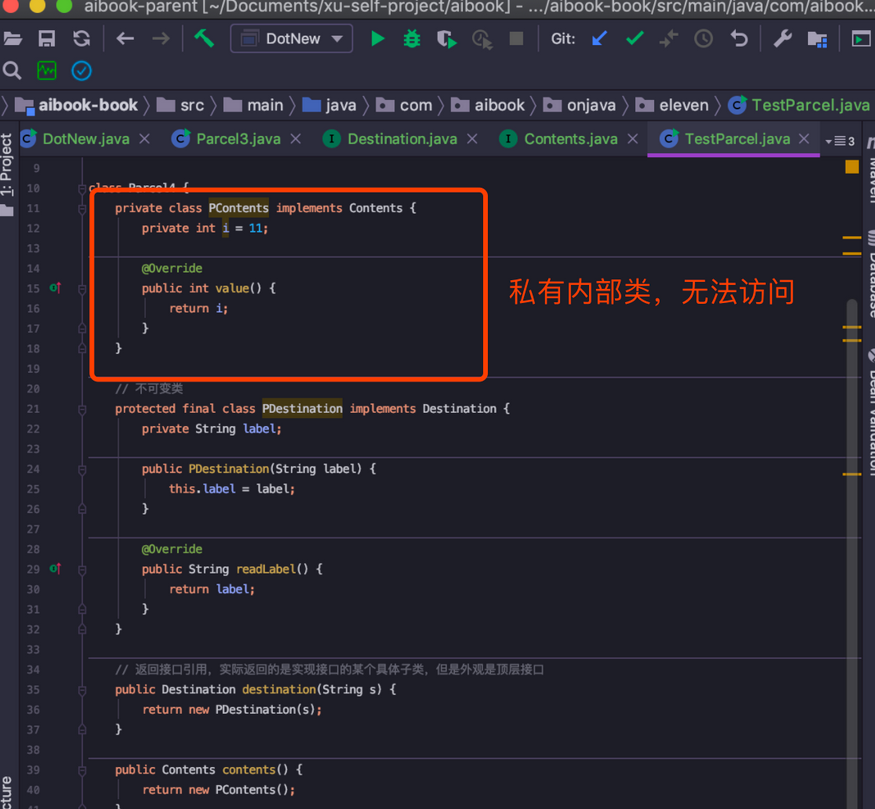
Task: Click aibook-book in breadcrumb path
Action: click(88, 105)
